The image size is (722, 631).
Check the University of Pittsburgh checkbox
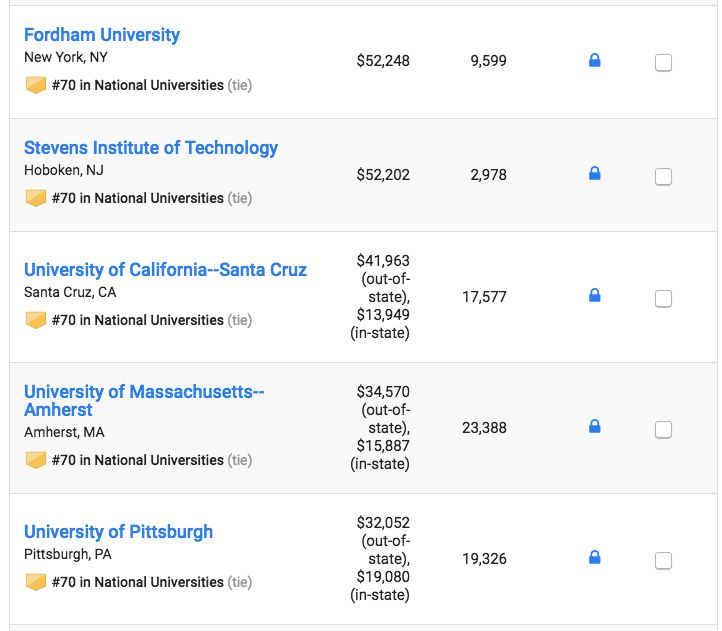click(x=663, y=561)
